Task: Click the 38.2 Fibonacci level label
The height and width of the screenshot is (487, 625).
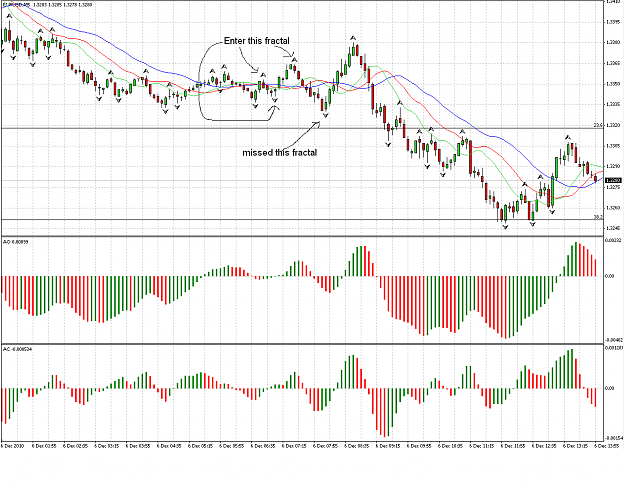Action: pos(598,217)
